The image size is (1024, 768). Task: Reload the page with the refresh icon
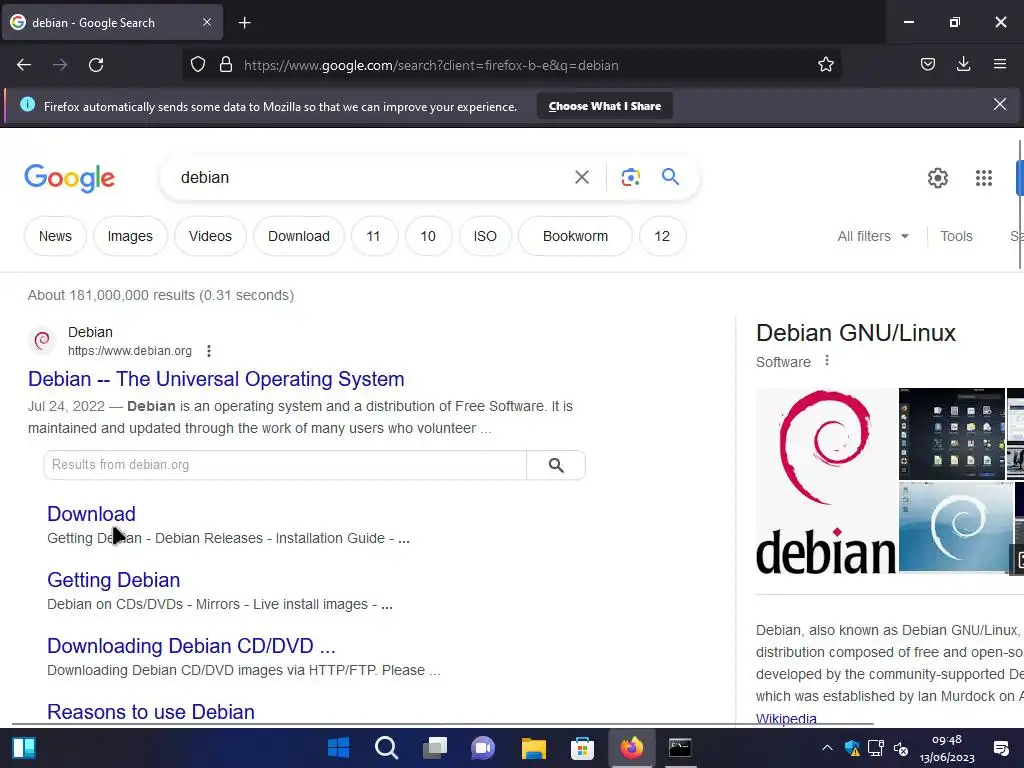pyautogui.click(x=96, y=65)
